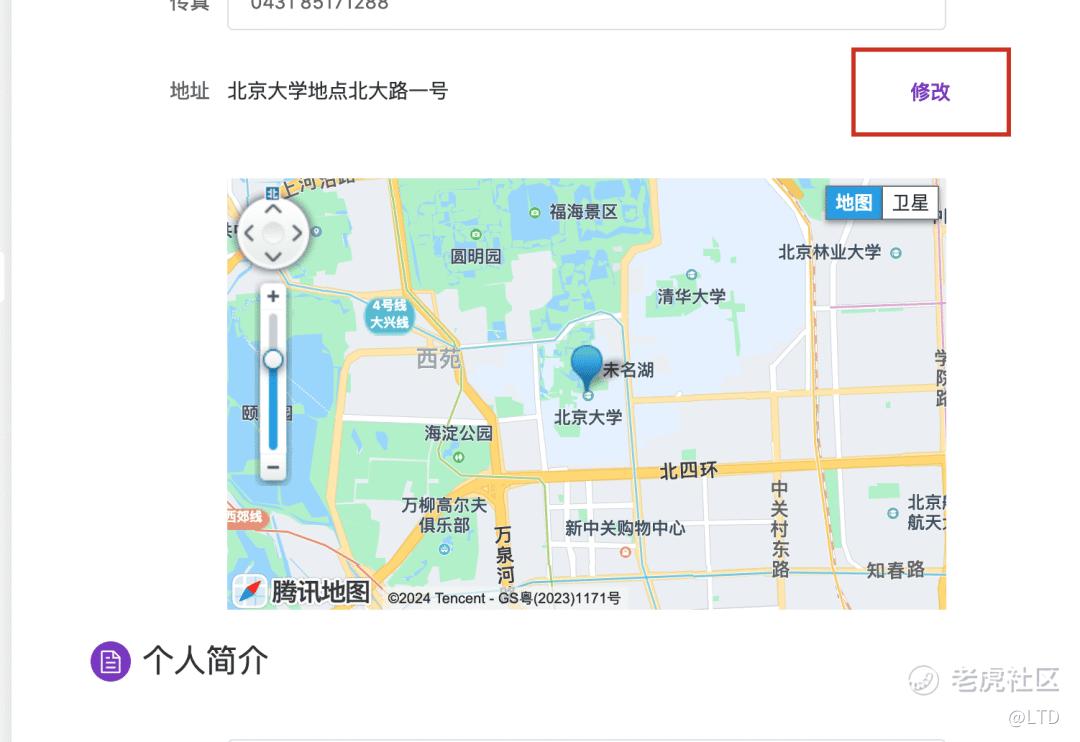Click the 4号线大兴线 subway badge
Viewport: 1080px width, 742px height.
(x=389, y=314)
